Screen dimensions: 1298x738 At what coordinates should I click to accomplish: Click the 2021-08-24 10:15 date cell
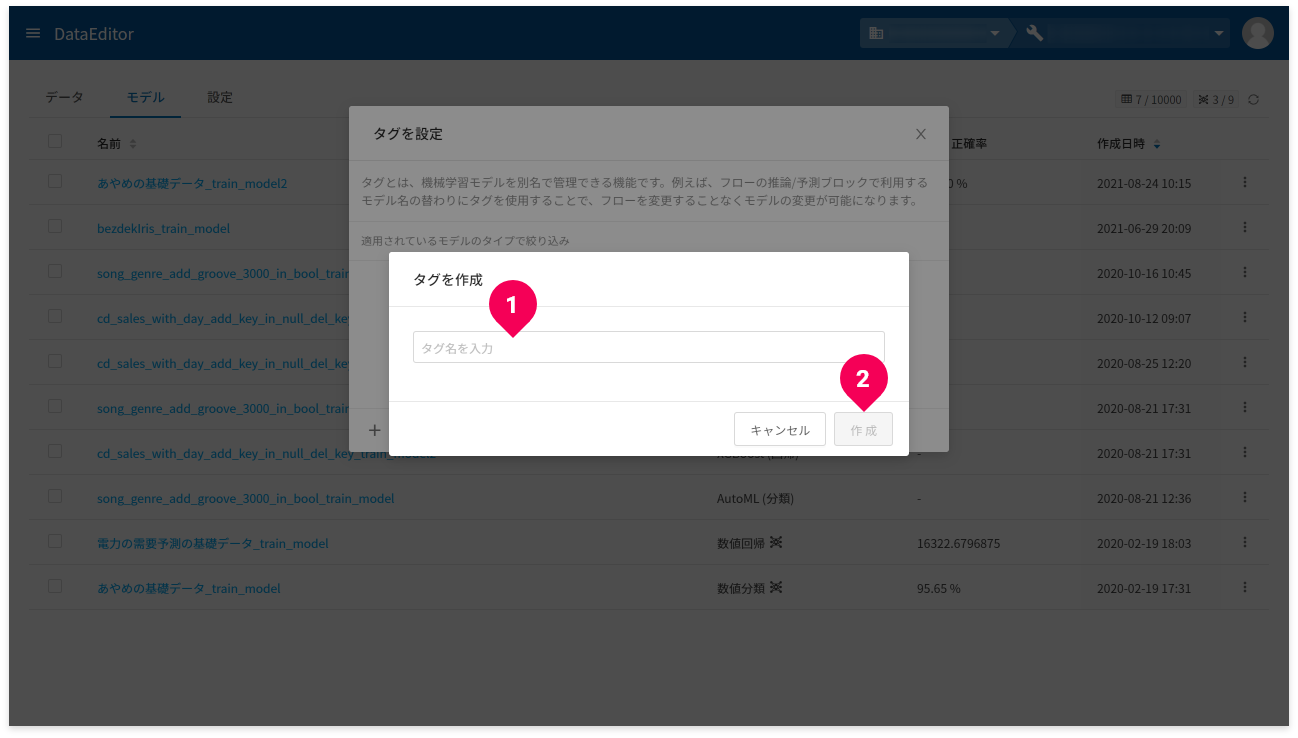pos(1144,183)
